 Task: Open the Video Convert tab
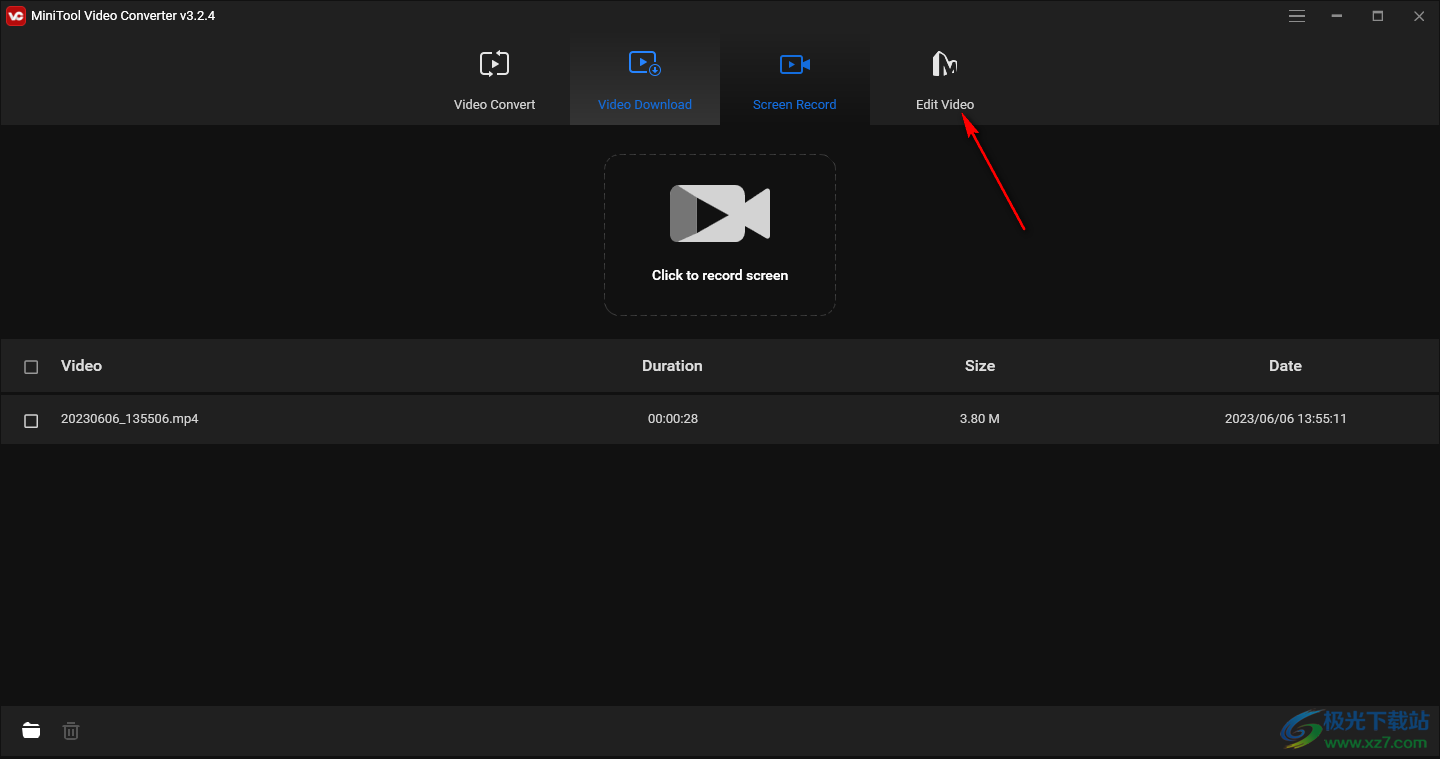(495, 81)
